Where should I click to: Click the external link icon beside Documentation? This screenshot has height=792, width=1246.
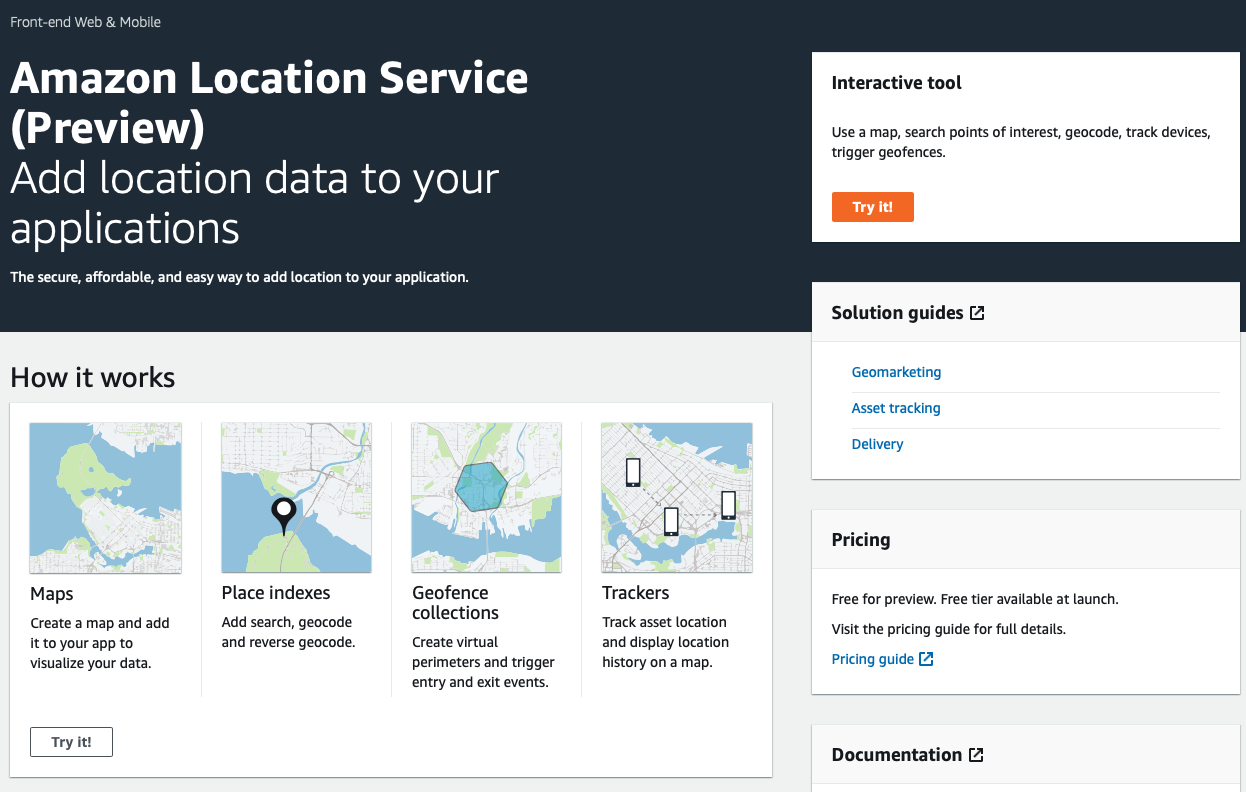point(976,755)
